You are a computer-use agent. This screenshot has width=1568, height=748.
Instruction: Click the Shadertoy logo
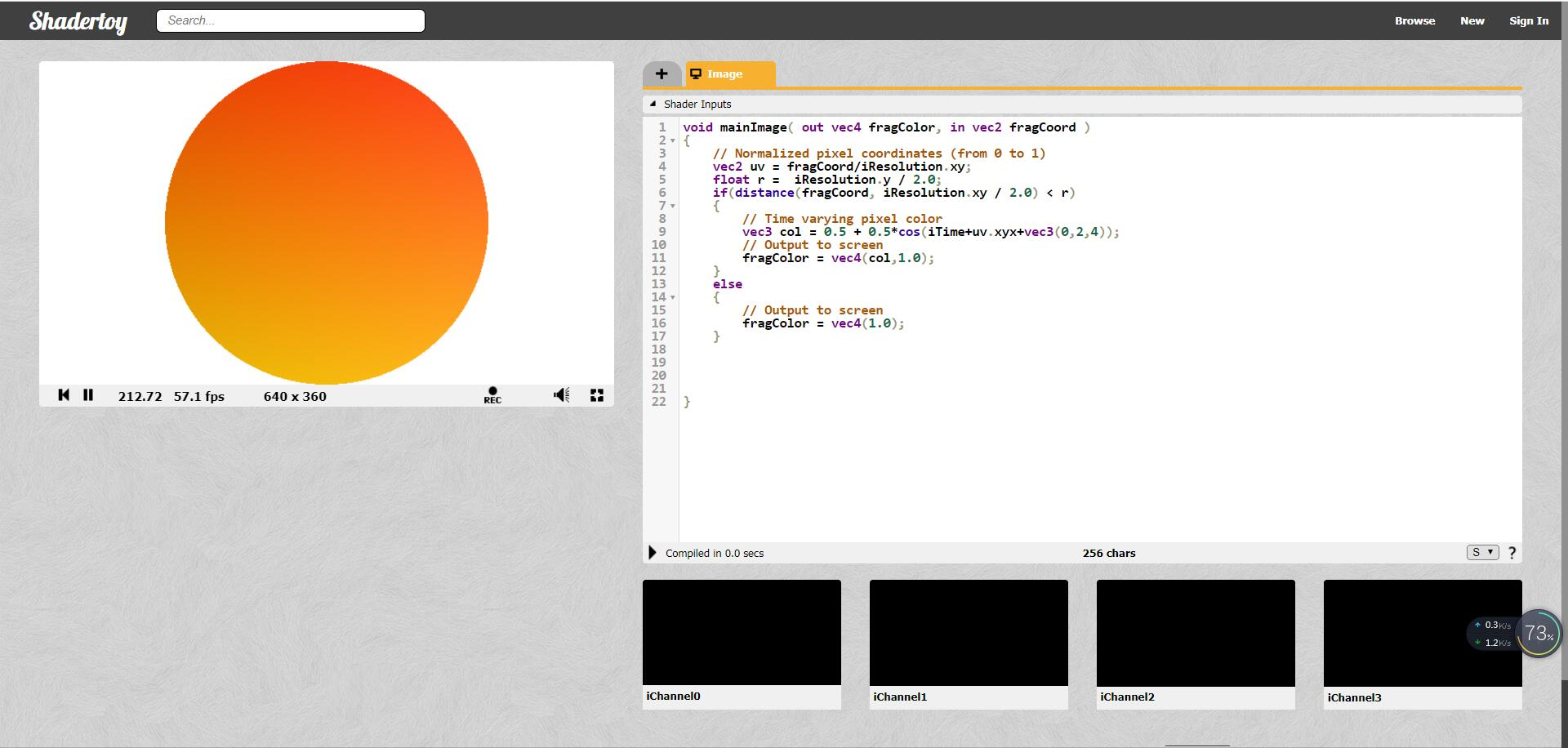(78, 21)
